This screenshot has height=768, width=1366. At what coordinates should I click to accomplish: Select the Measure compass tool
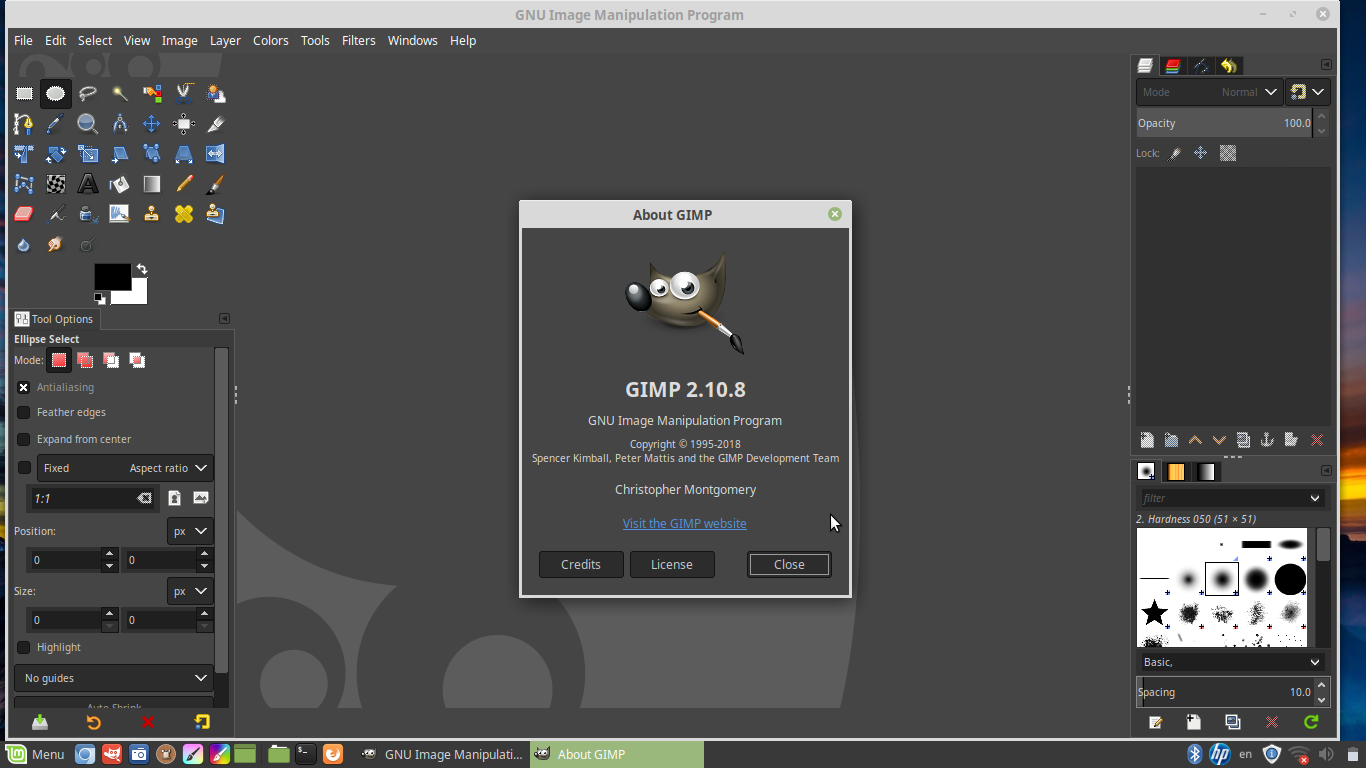[x=120, y=124]
